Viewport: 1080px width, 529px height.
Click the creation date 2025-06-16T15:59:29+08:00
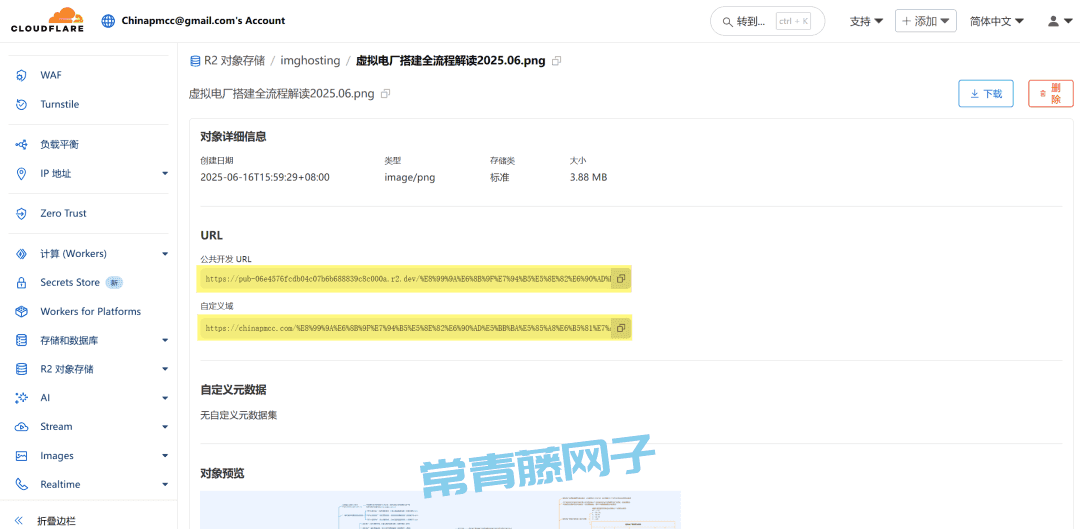point(265,177)
